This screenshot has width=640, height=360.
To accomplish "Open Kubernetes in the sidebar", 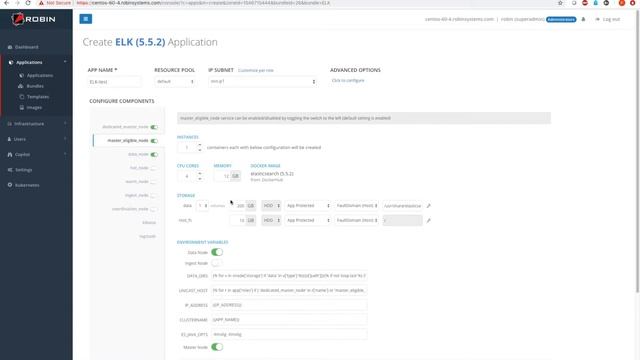I will (x=27, y=185).
